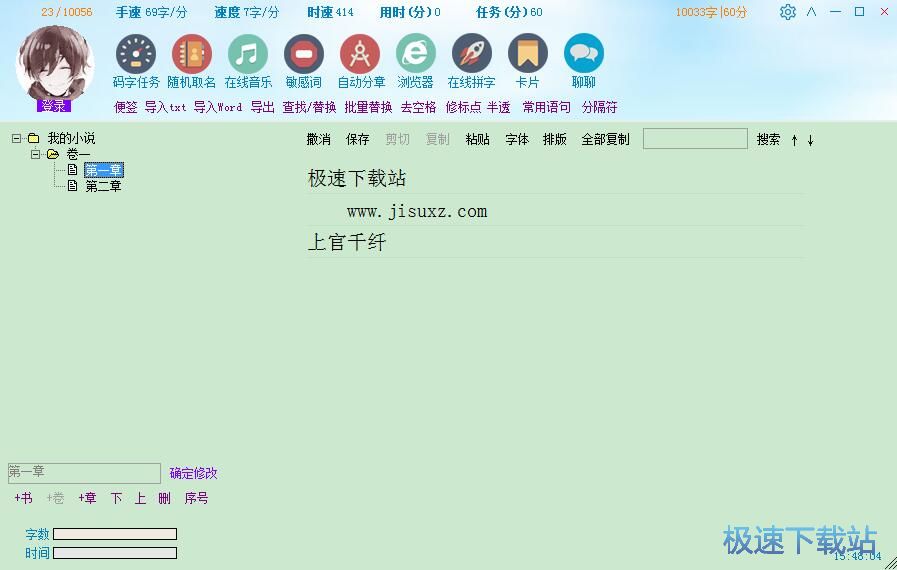The height and width of the screenshot is (570, 897).
Task: Delete item with 删
Action: (164, 498)
